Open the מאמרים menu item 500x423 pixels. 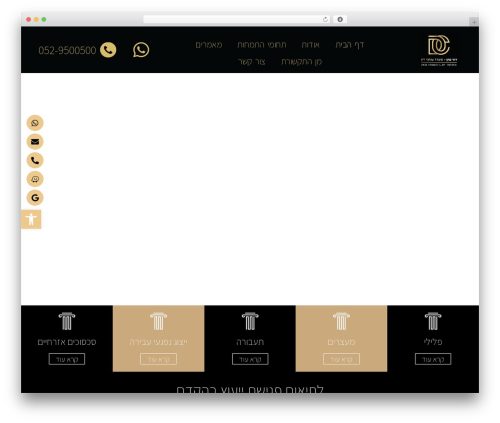[x=209, y=45]
